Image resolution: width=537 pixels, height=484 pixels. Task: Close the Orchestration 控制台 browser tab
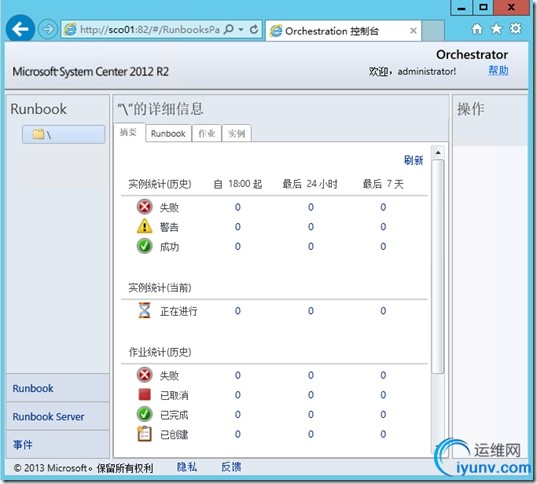(x=413, y=31)
